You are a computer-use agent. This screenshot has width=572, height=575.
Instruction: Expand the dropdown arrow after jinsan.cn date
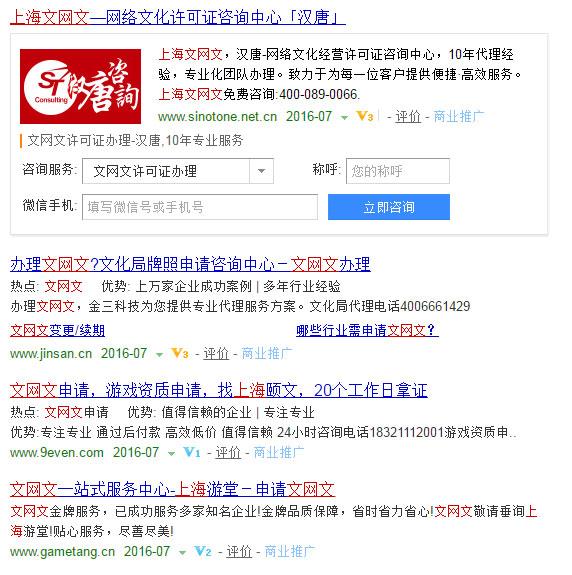point(159,355)
